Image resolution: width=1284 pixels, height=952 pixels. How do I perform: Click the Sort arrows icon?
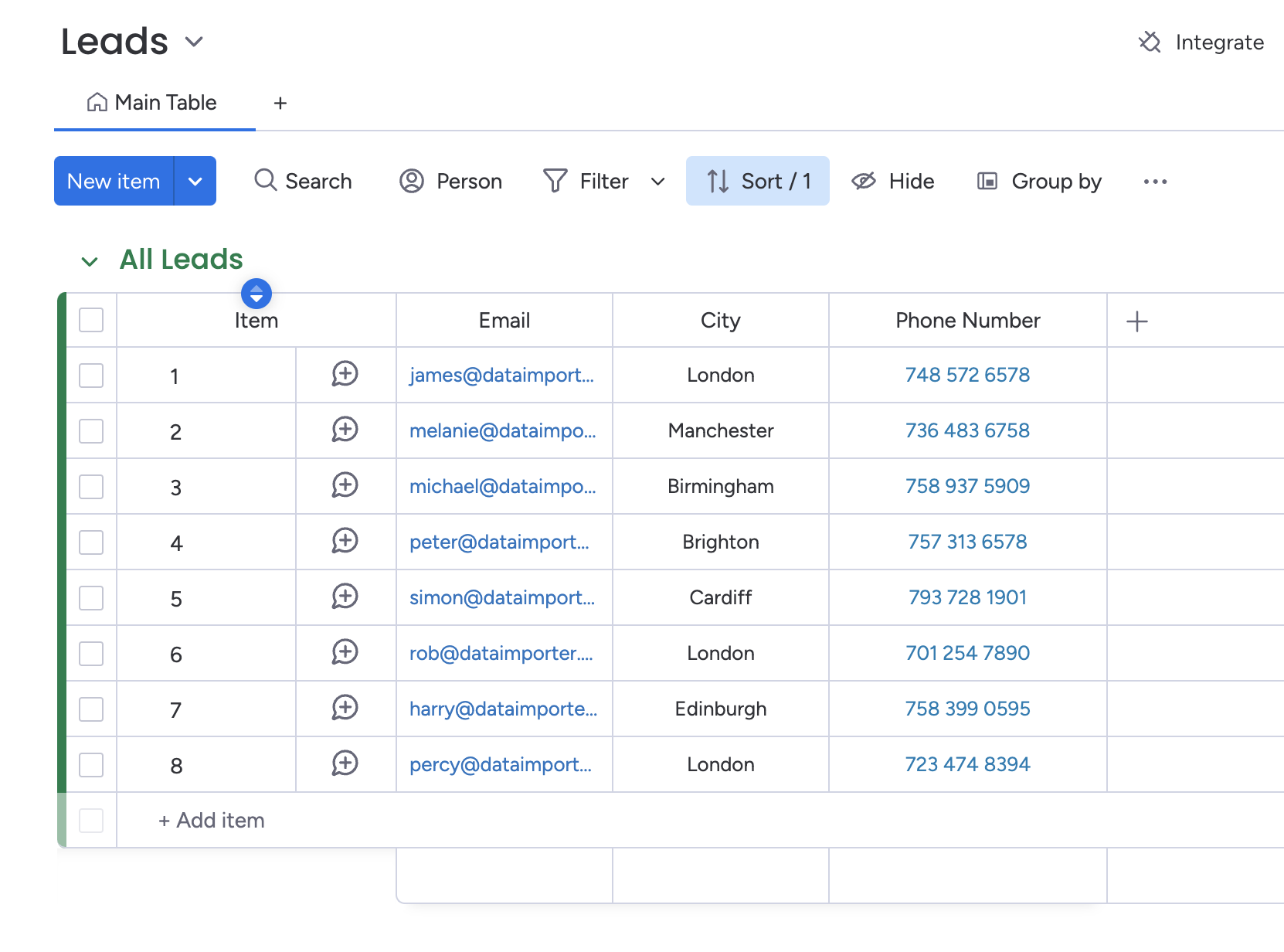(718, 181)
